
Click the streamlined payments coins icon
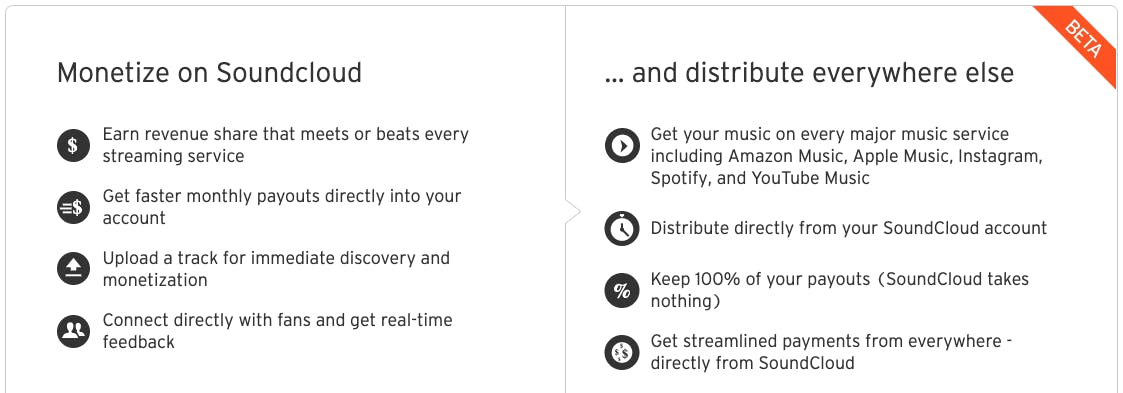point(621,351)
